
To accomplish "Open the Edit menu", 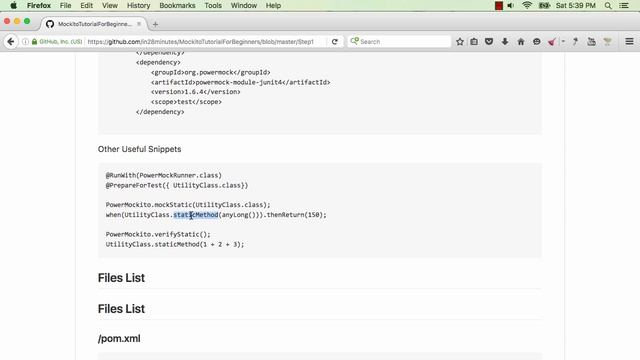I will point(87,5).
